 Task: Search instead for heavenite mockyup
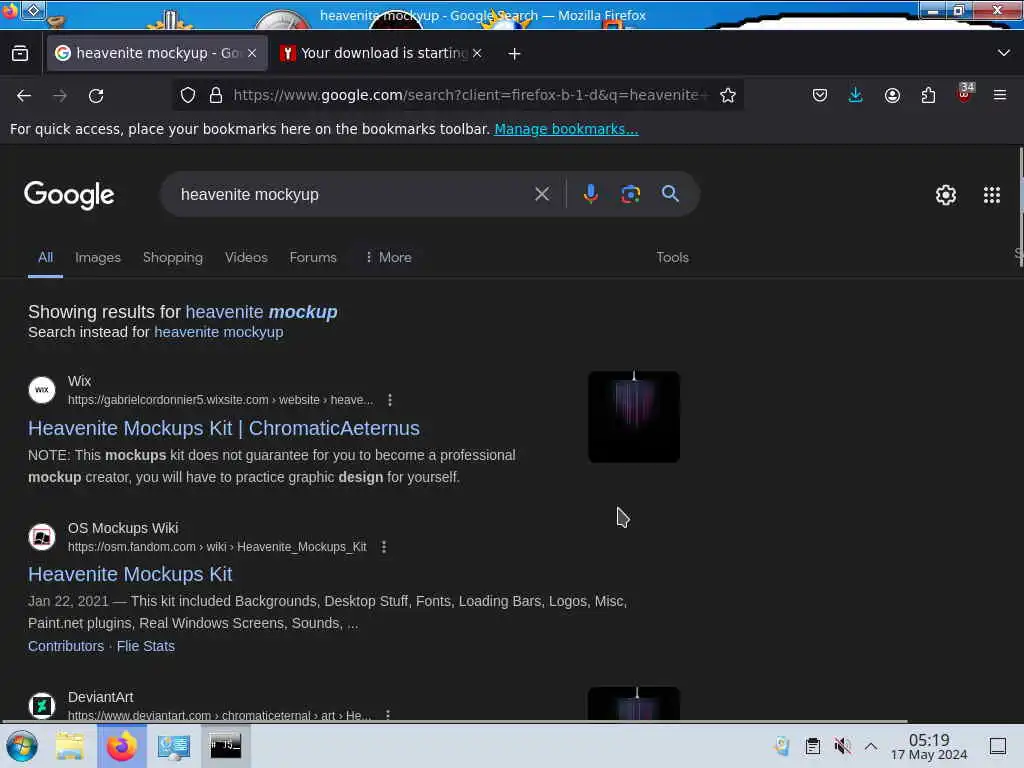(x=219, y=332)
